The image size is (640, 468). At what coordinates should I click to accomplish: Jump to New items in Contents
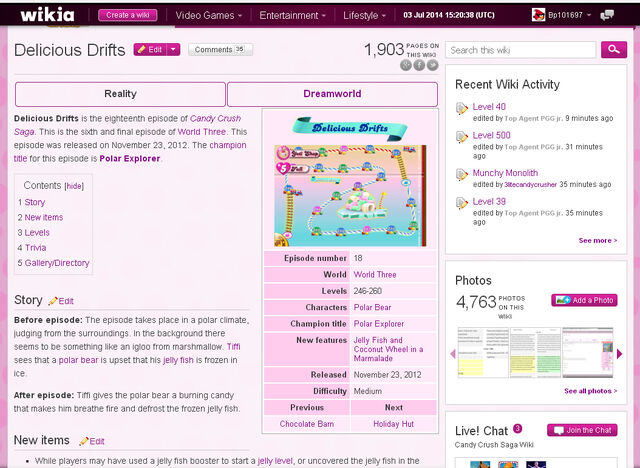tap(44, 217)
